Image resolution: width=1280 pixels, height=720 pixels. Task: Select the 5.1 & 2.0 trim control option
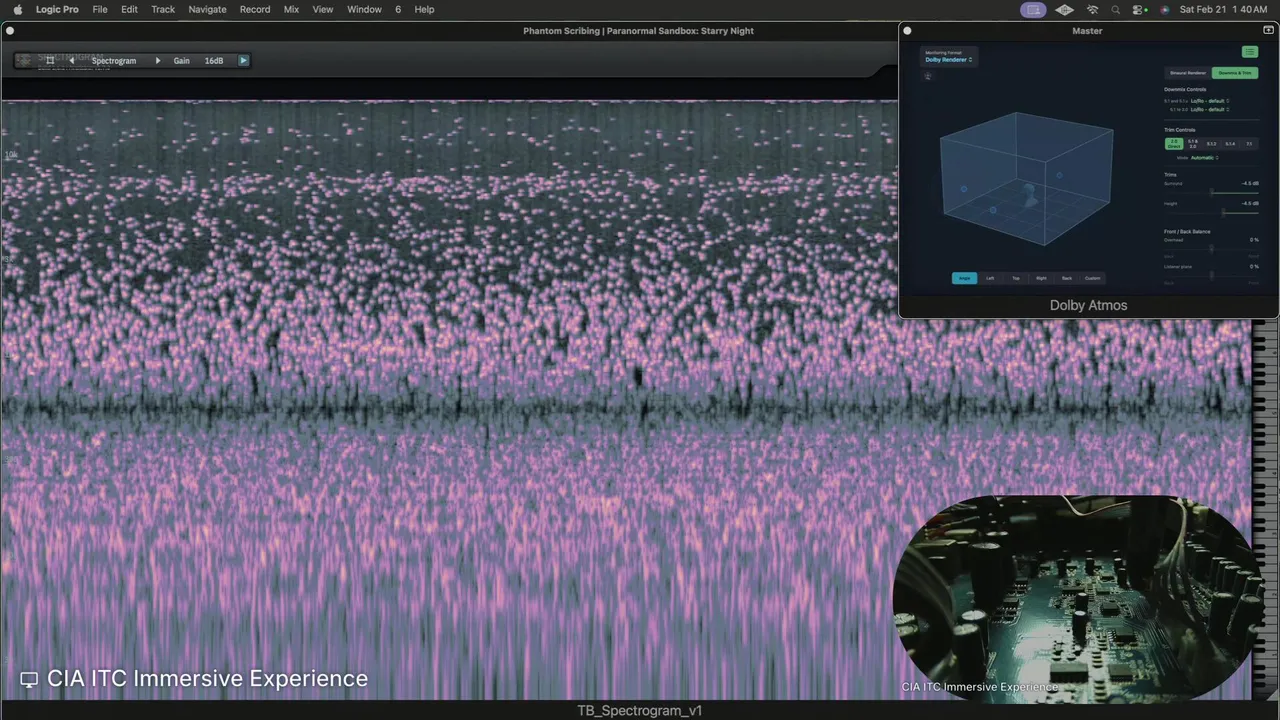click(x=1193, y=143)
